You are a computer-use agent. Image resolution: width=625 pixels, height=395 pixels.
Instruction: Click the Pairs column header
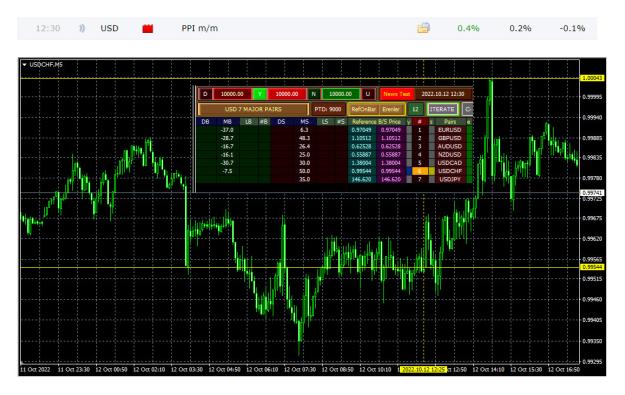pos(450,122)
